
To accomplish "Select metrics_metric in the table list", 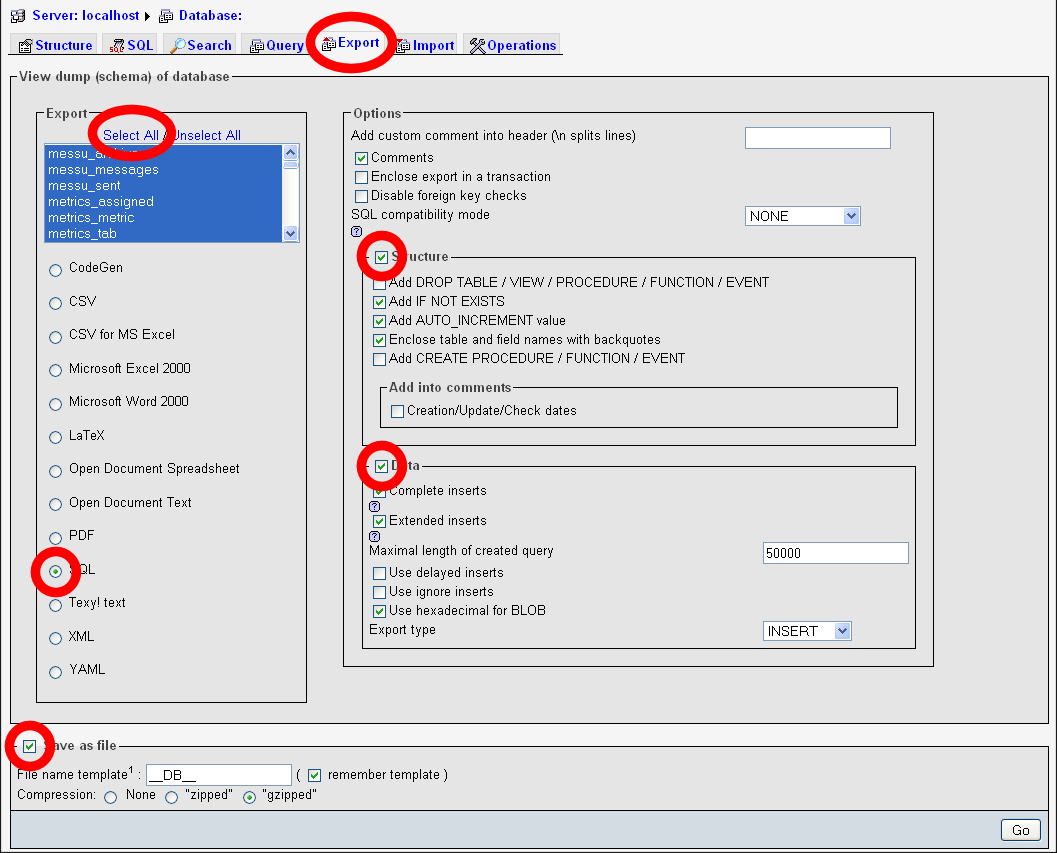I will [x=163, y=218].
